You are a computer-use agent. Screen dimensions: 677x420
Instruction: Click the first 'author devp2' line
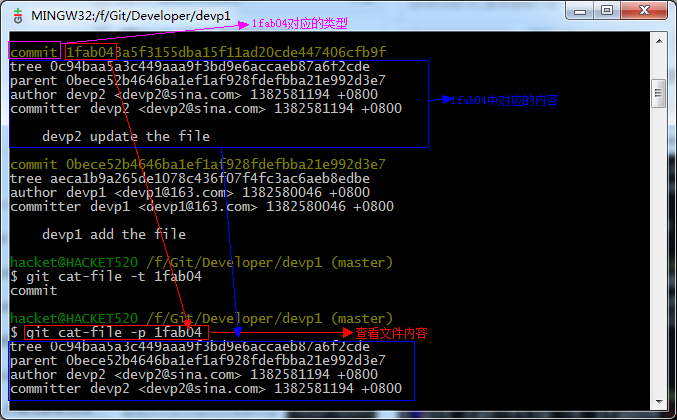pyautogui.click(x=194, y=95)
